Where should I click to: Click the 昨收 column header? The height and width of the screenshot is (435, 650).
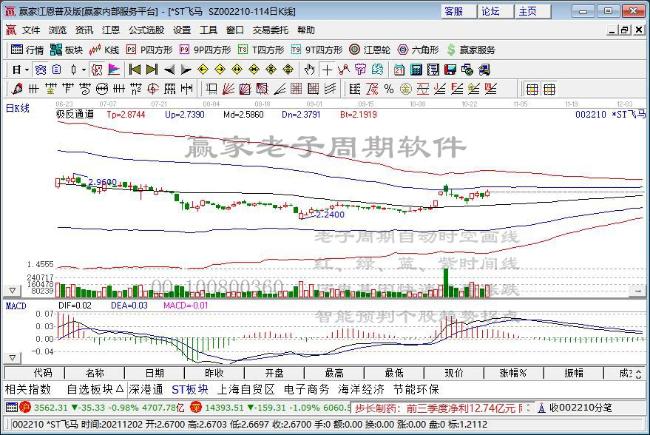click(214, 373)
